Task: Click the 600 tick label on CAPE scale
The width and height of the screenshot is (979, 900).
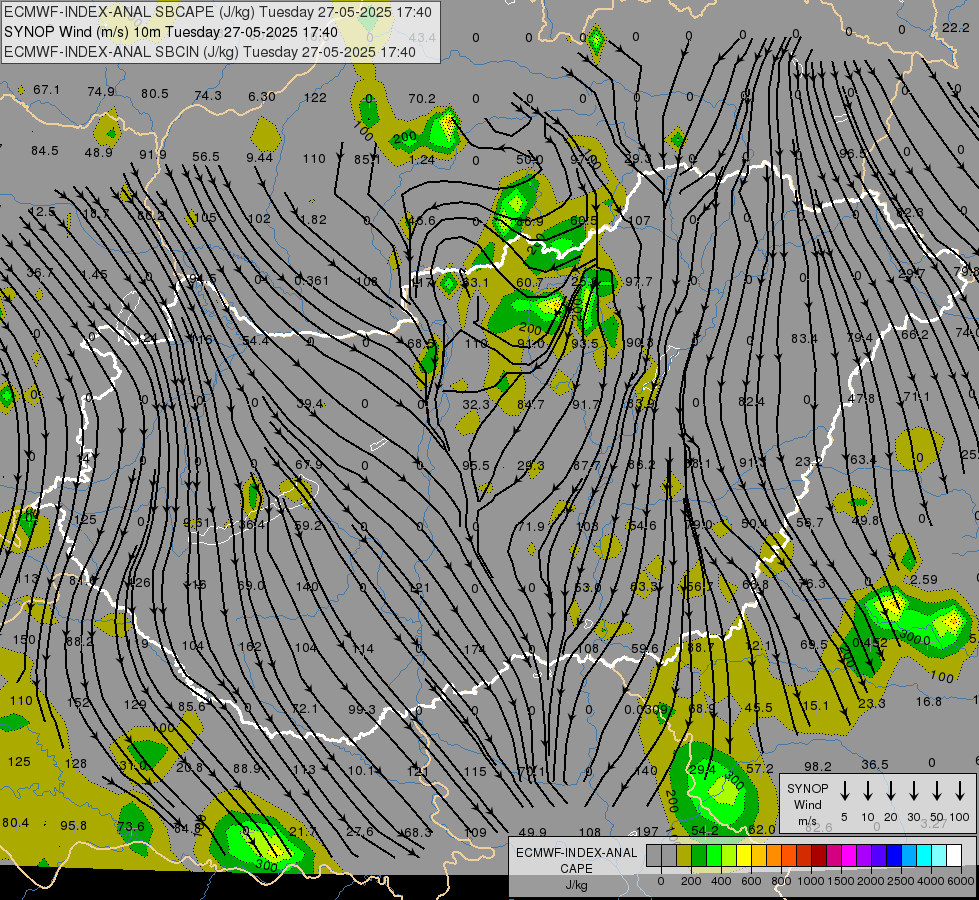Action: point(750,881)
